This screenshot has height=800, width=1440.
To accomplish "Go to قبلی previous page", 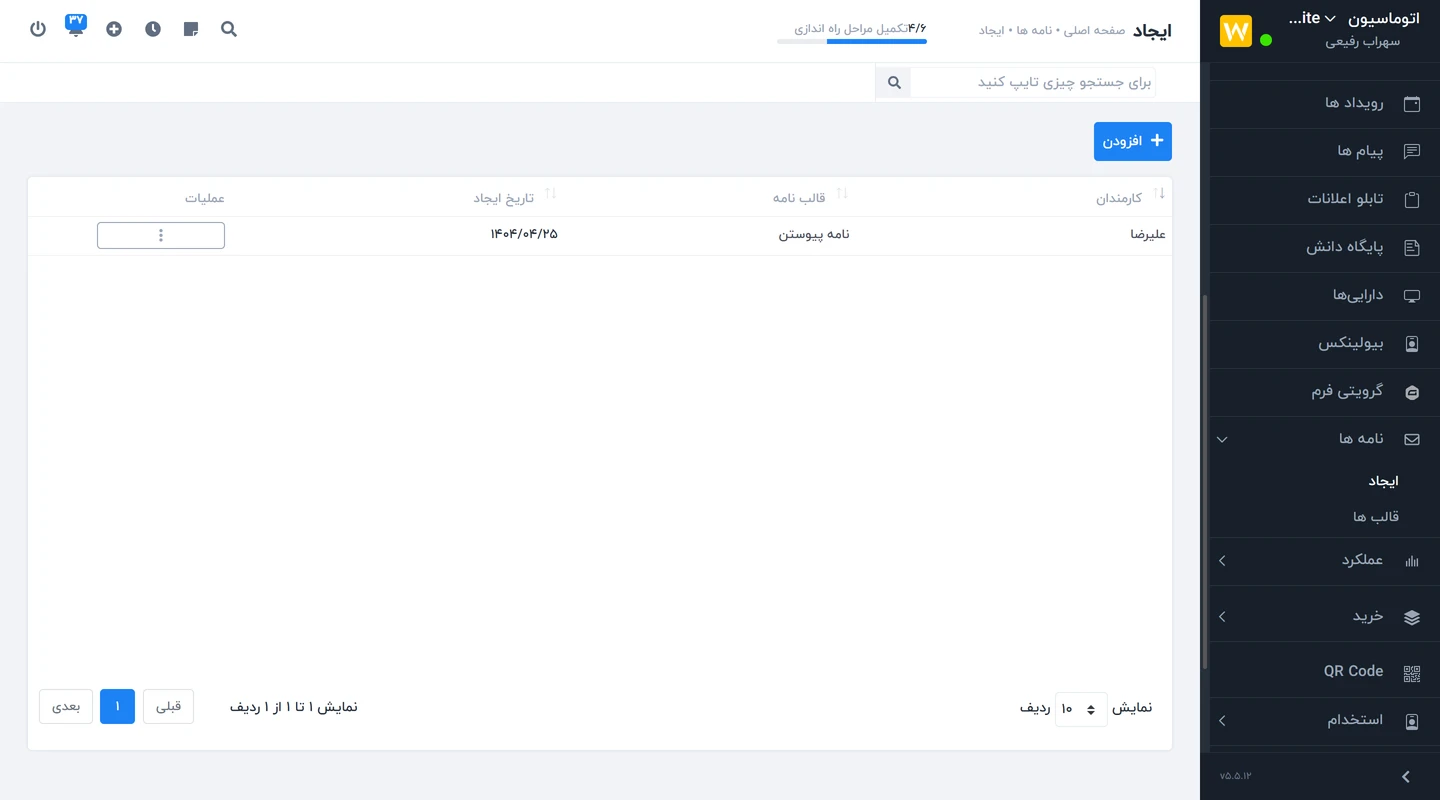I will pos(168,706).
